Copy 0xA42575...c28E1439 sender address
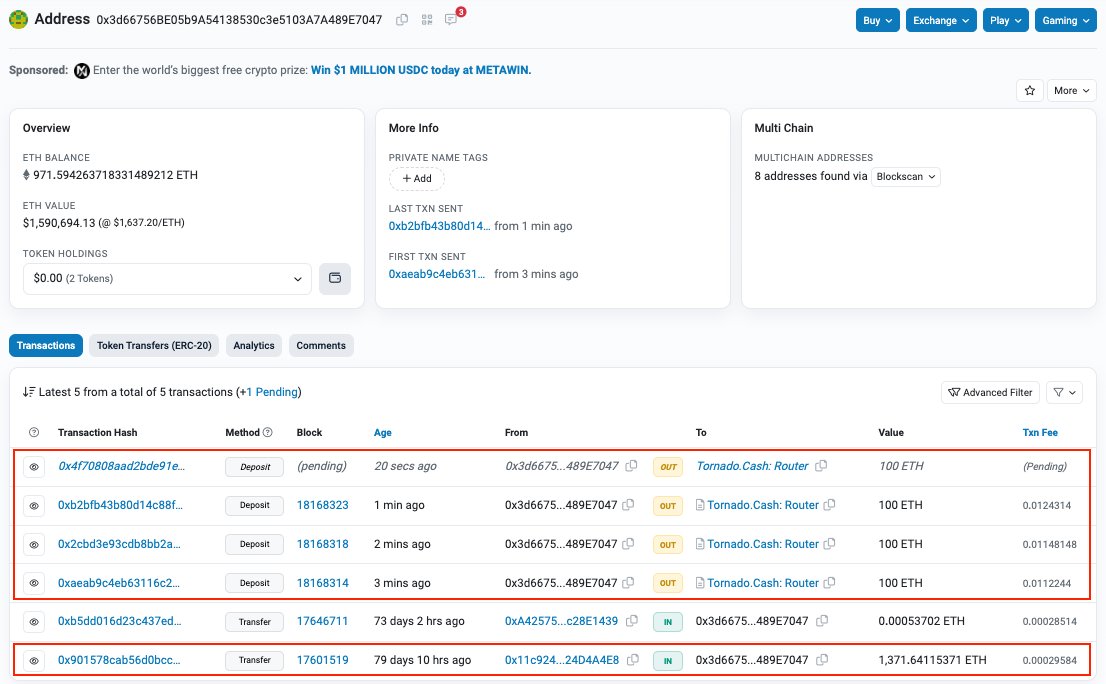Viewport: 1106px width, 684px height. (x=631, y=621)
